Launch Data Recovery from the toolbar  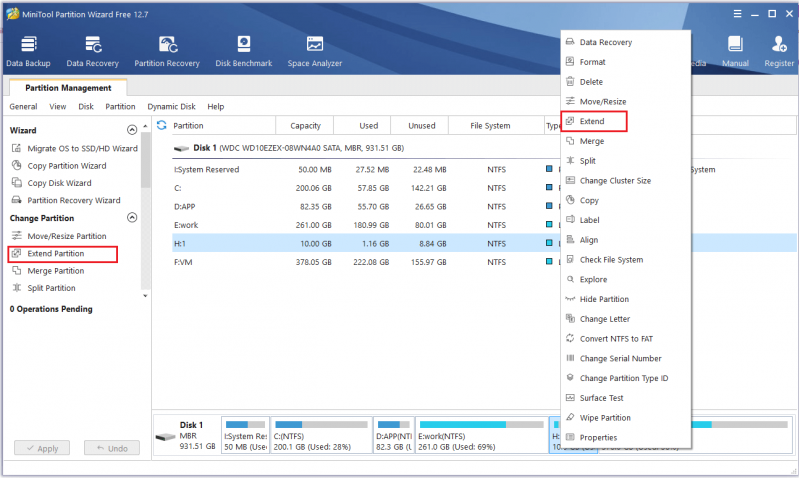pyautogui.click(x=92, y=52)
